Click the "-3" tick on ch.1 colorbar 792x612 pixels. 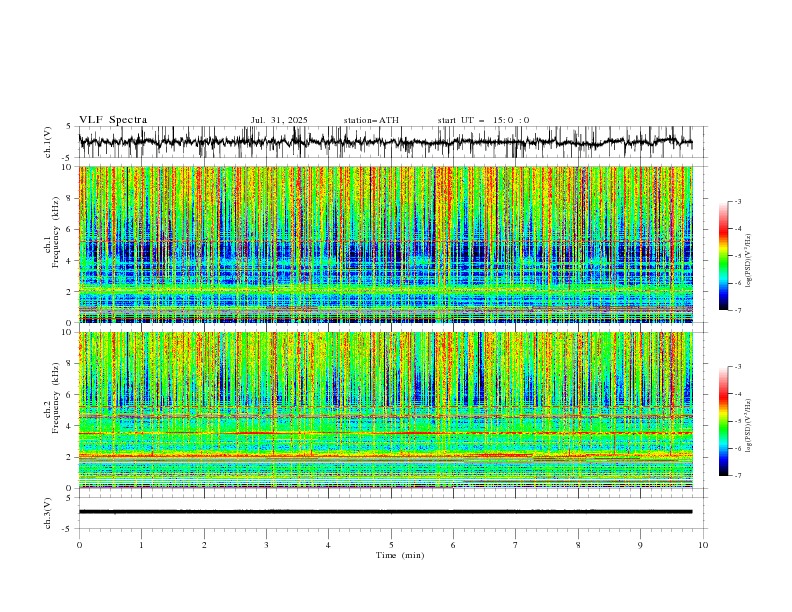737,201
